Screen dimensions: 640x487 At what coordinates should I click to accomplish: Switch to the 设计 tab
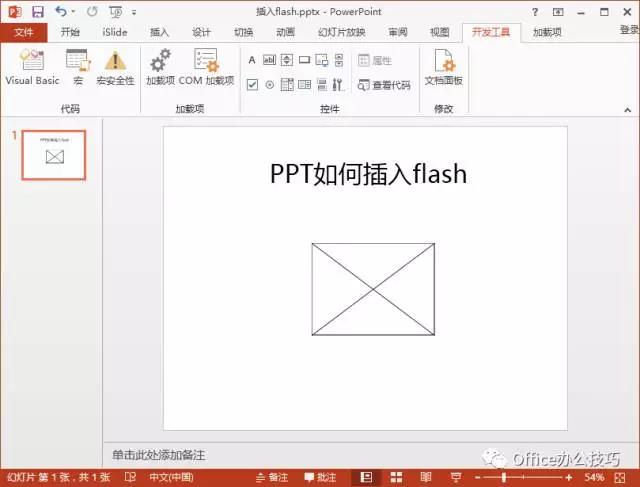[x=201, y=32]
